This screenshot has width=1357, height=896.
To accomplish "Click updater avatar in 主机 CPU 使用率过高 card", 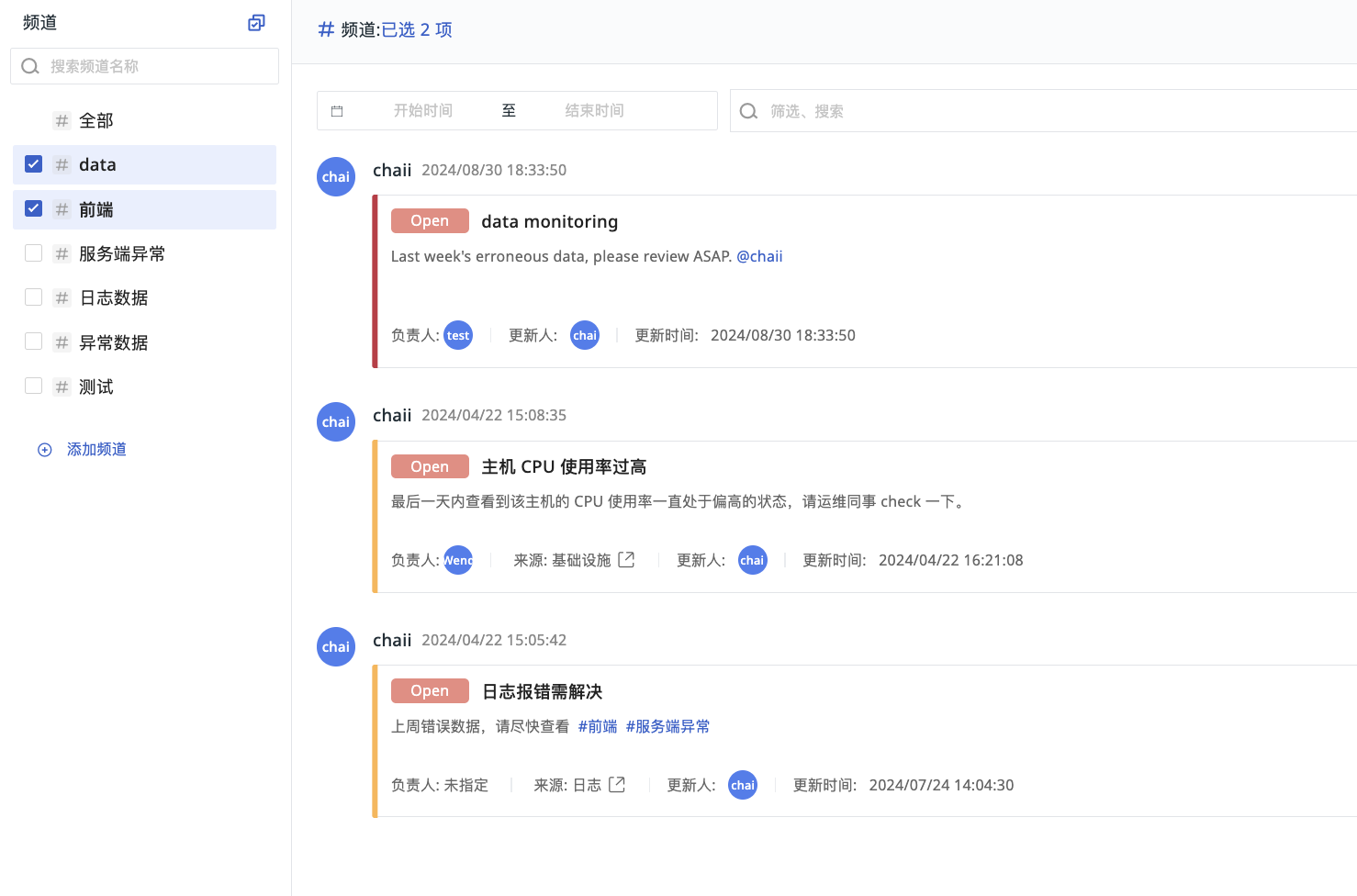I will [752, 560].
